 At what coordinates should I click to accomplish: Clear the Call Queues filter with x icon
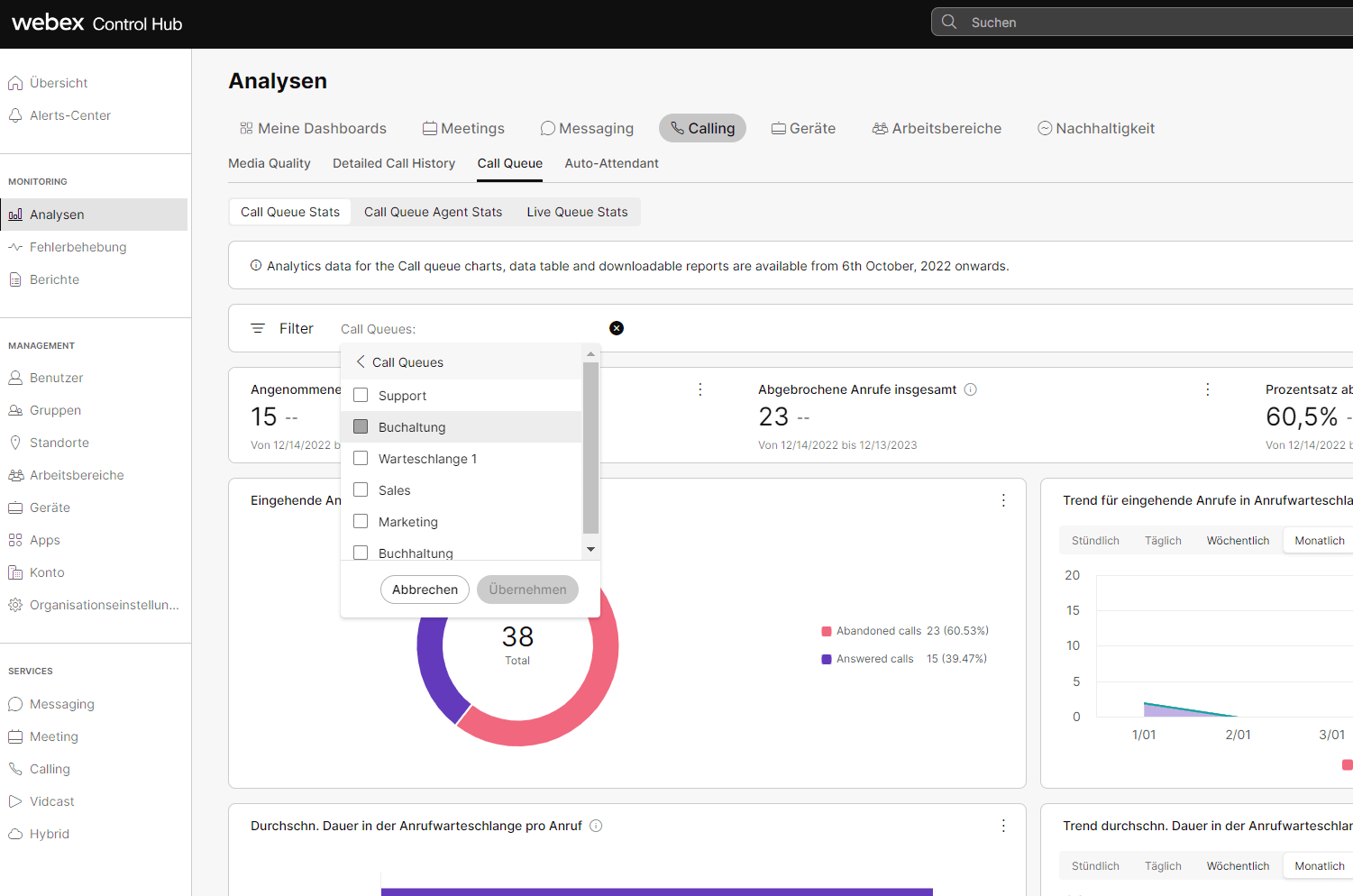[x=617, y=328]
